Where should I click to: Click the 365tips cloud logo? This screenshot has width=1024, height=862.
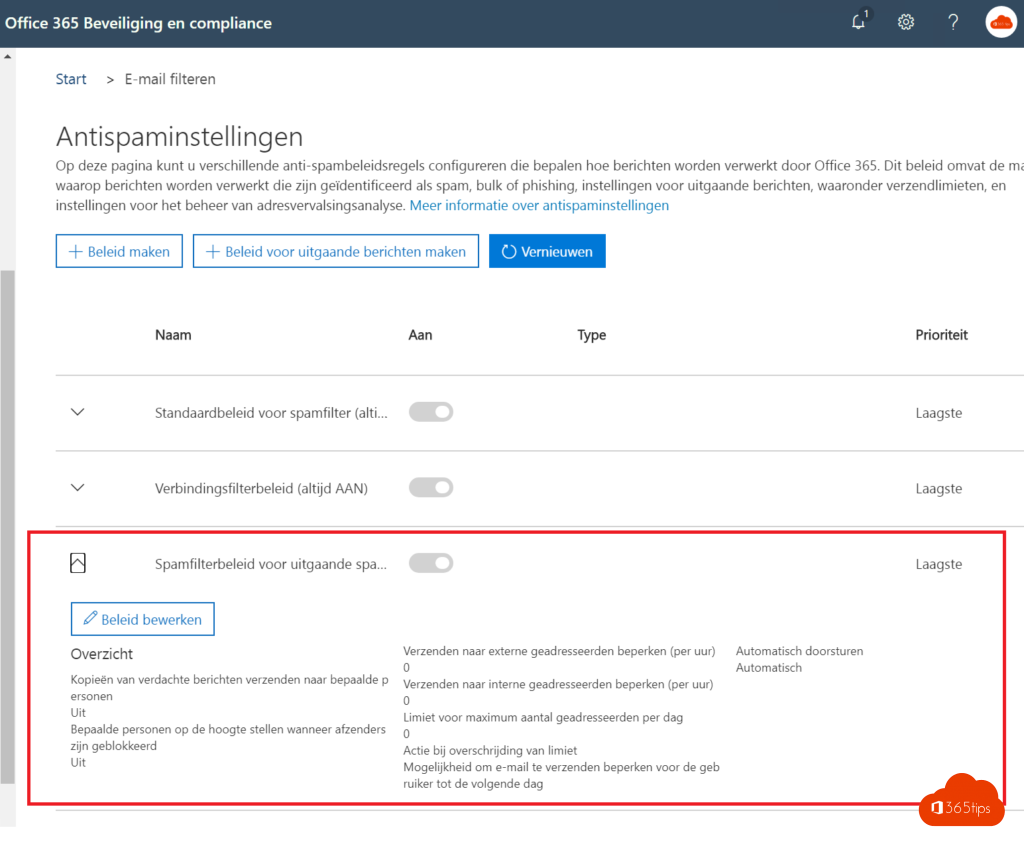point(961,801)
